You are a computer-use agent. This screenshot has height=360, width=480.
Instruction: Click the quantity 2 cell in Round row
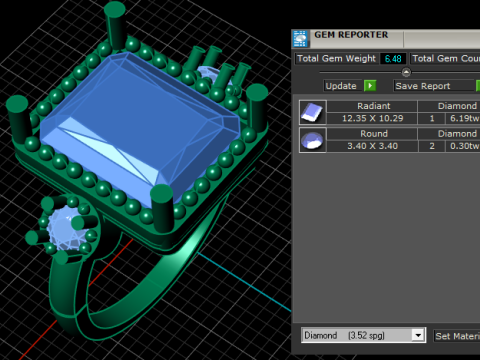click(432, 146)
